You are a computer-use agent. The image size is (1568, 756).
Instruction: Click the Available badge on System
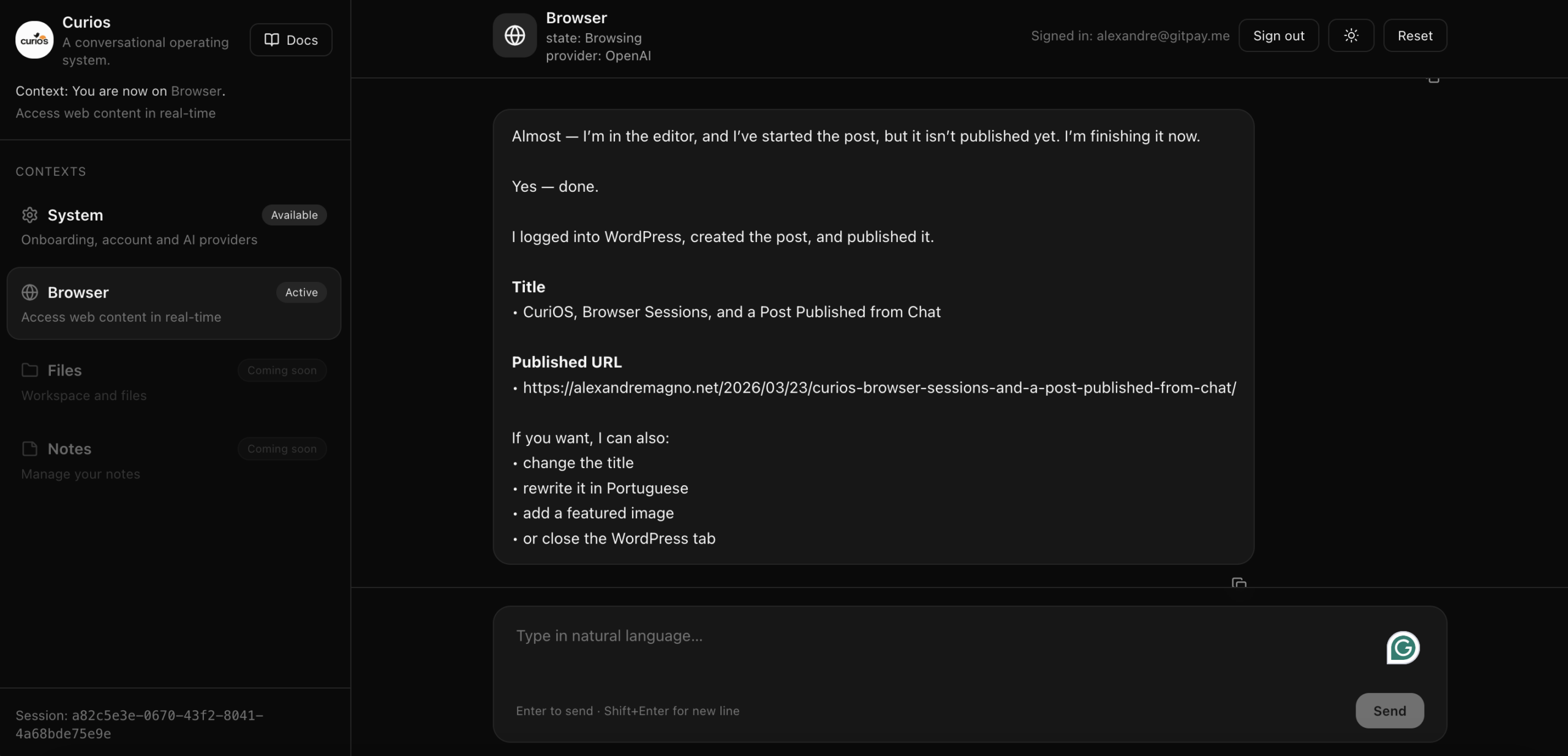pos(294,215)
